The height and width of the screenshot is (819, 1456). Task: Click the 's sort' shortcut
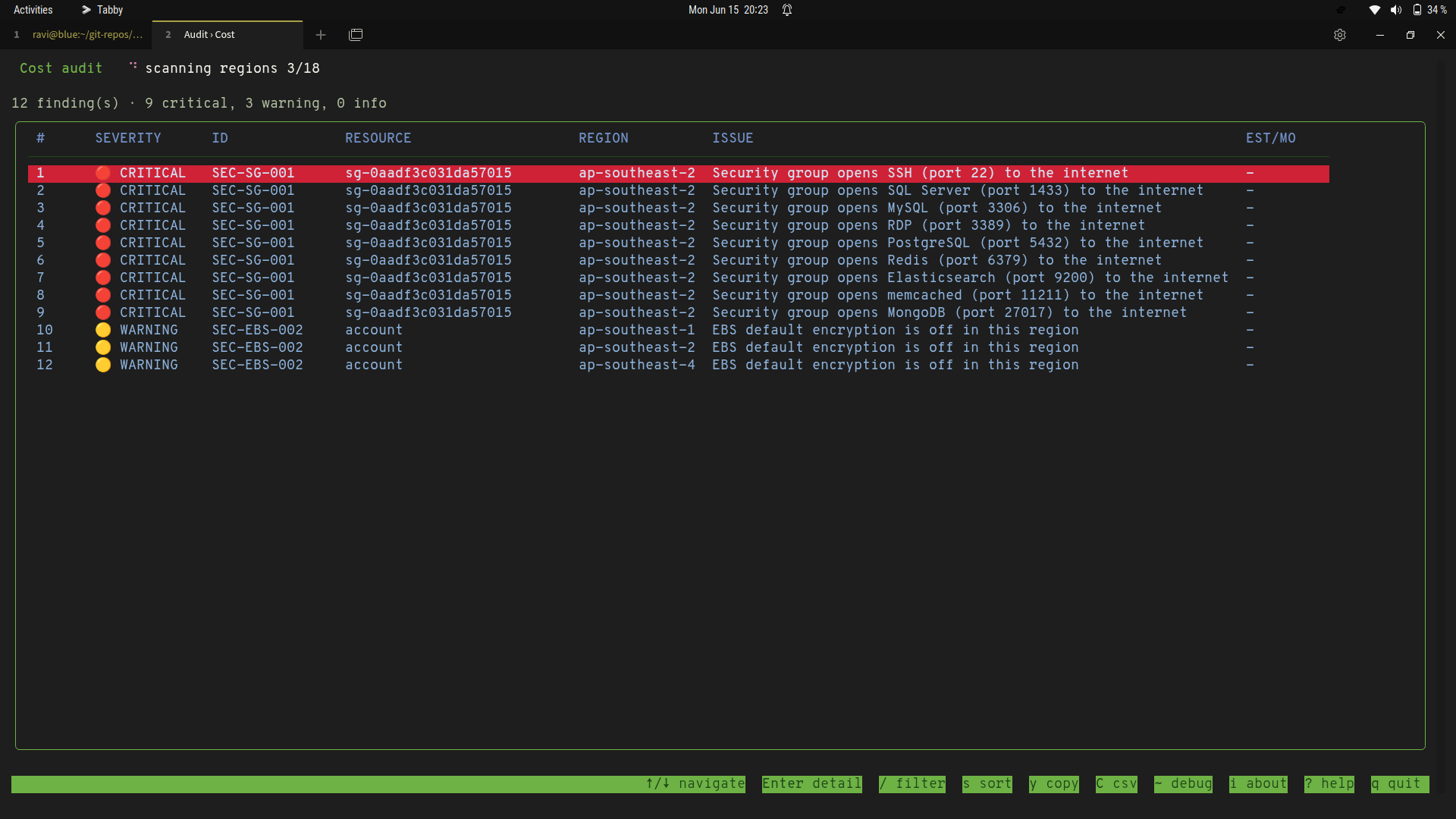tap(987, 783)
